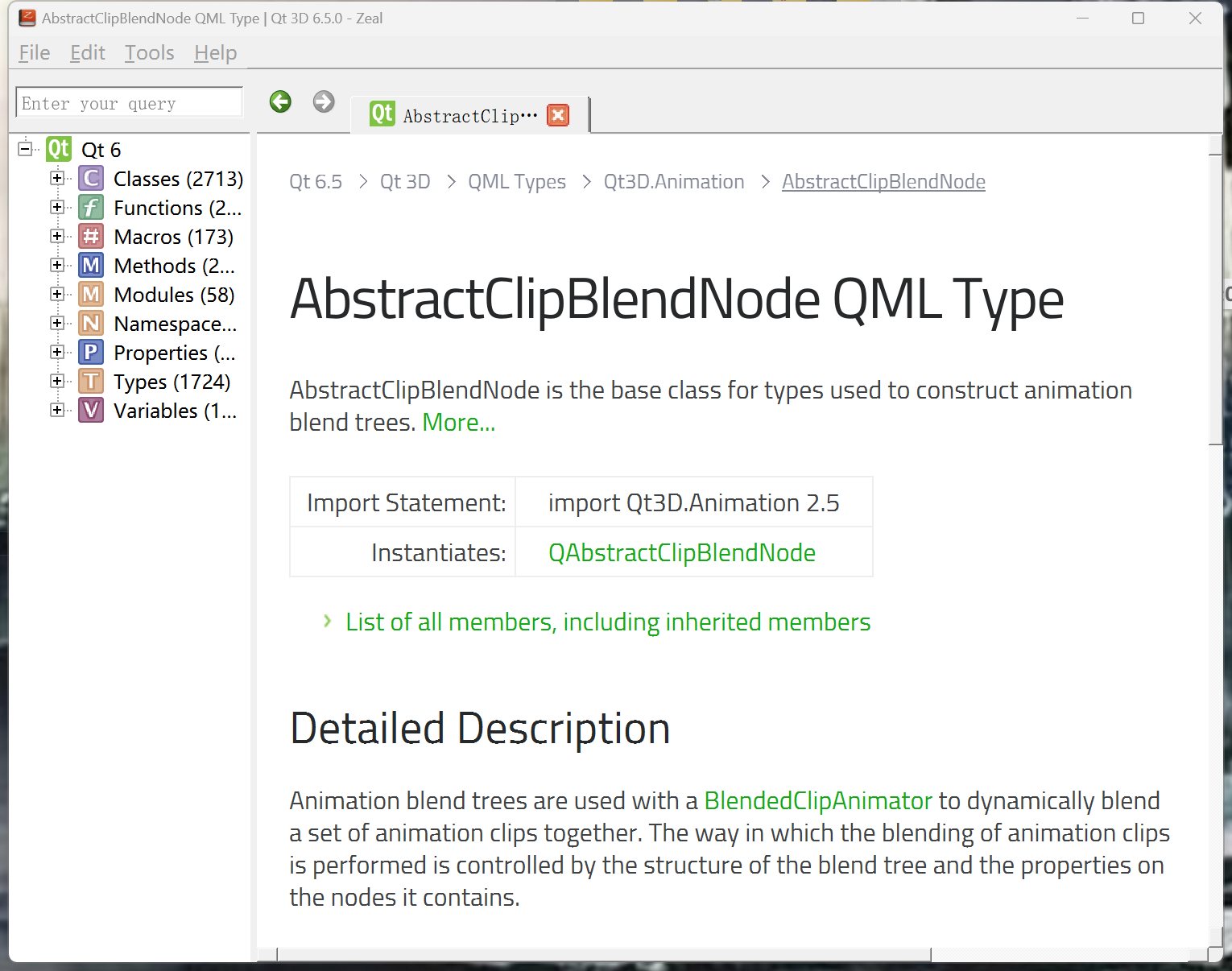Click the Qt icon on the AbstractClip tab
This screenshot has height=971, width=1232.
point(382,114)
